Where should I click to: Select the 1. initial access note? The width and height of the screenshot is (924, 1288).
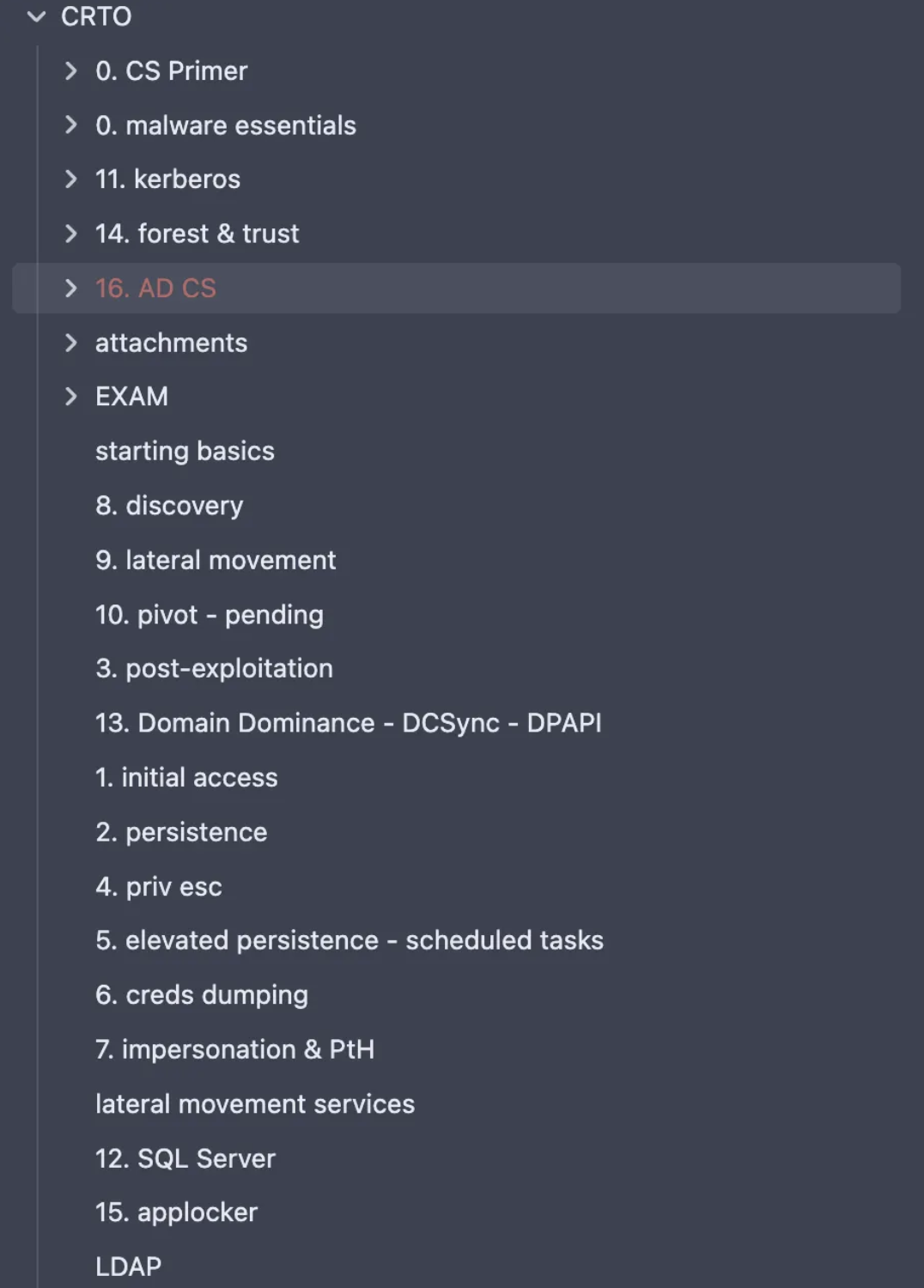[x=186, y=777]
